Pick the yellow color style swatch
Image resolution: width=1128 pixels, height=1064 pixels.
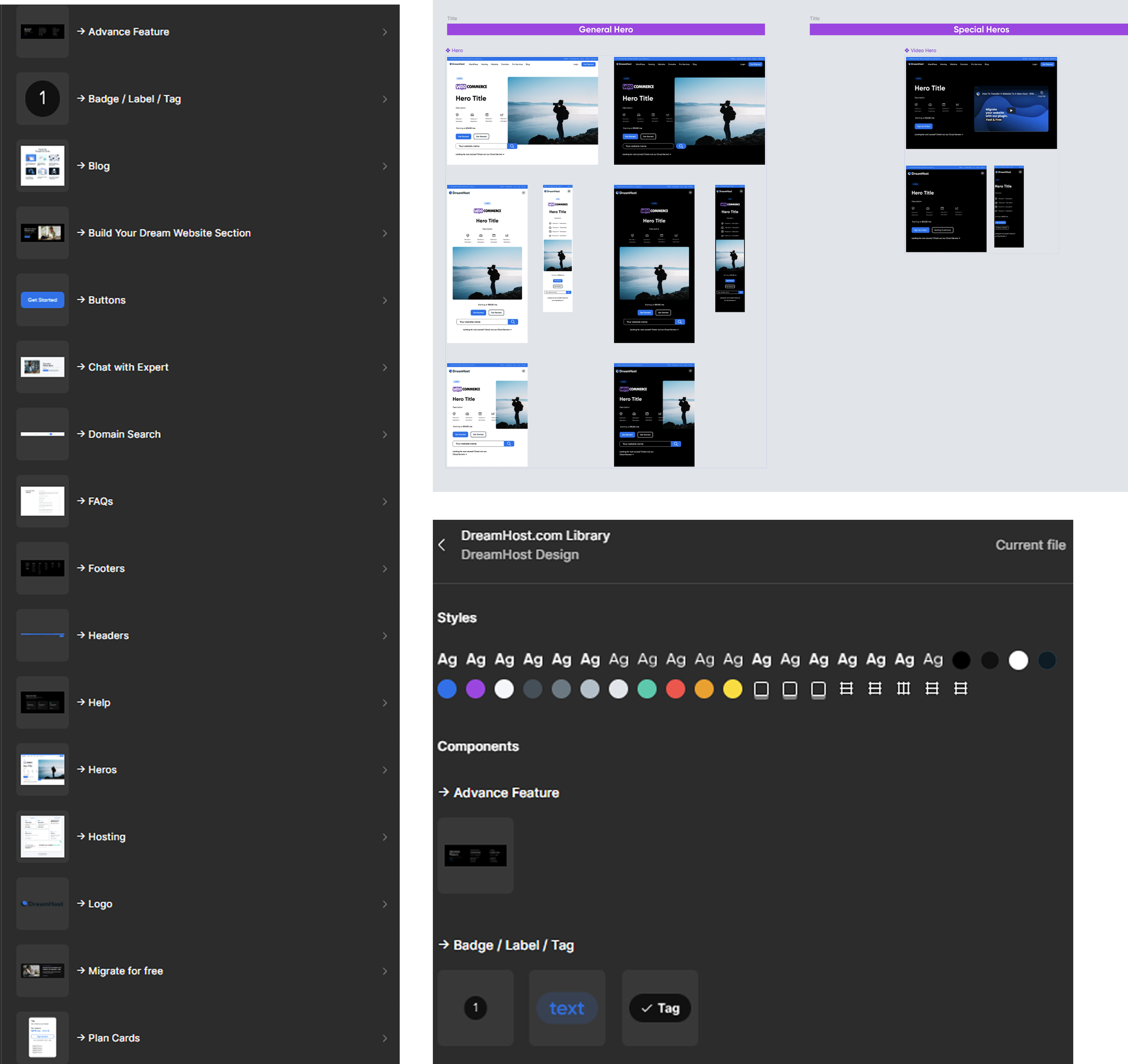point(732,689)
